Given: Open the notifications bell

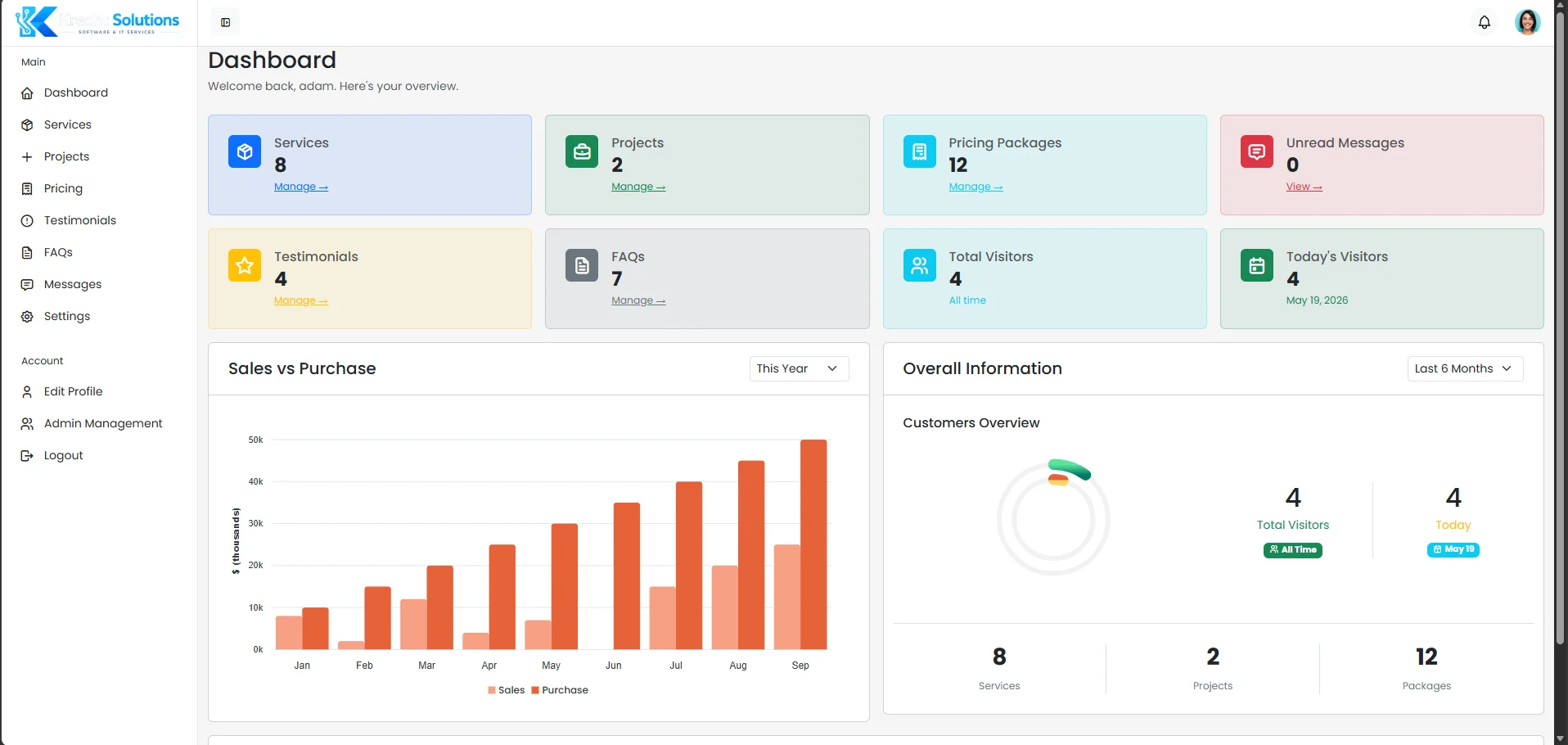Looking at the screenshot, I should coord(1484,22).
